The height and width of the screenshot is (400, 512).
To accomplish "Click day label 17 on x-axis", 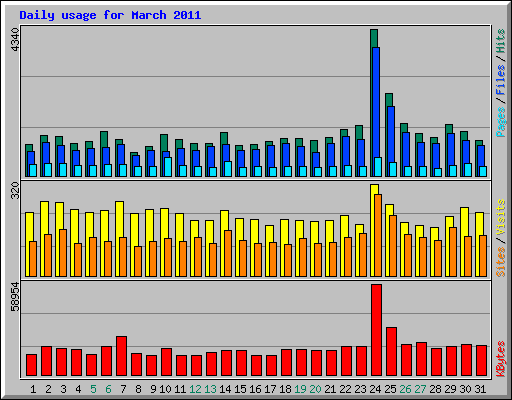I will pyautogui.click(x=270, y=389).
